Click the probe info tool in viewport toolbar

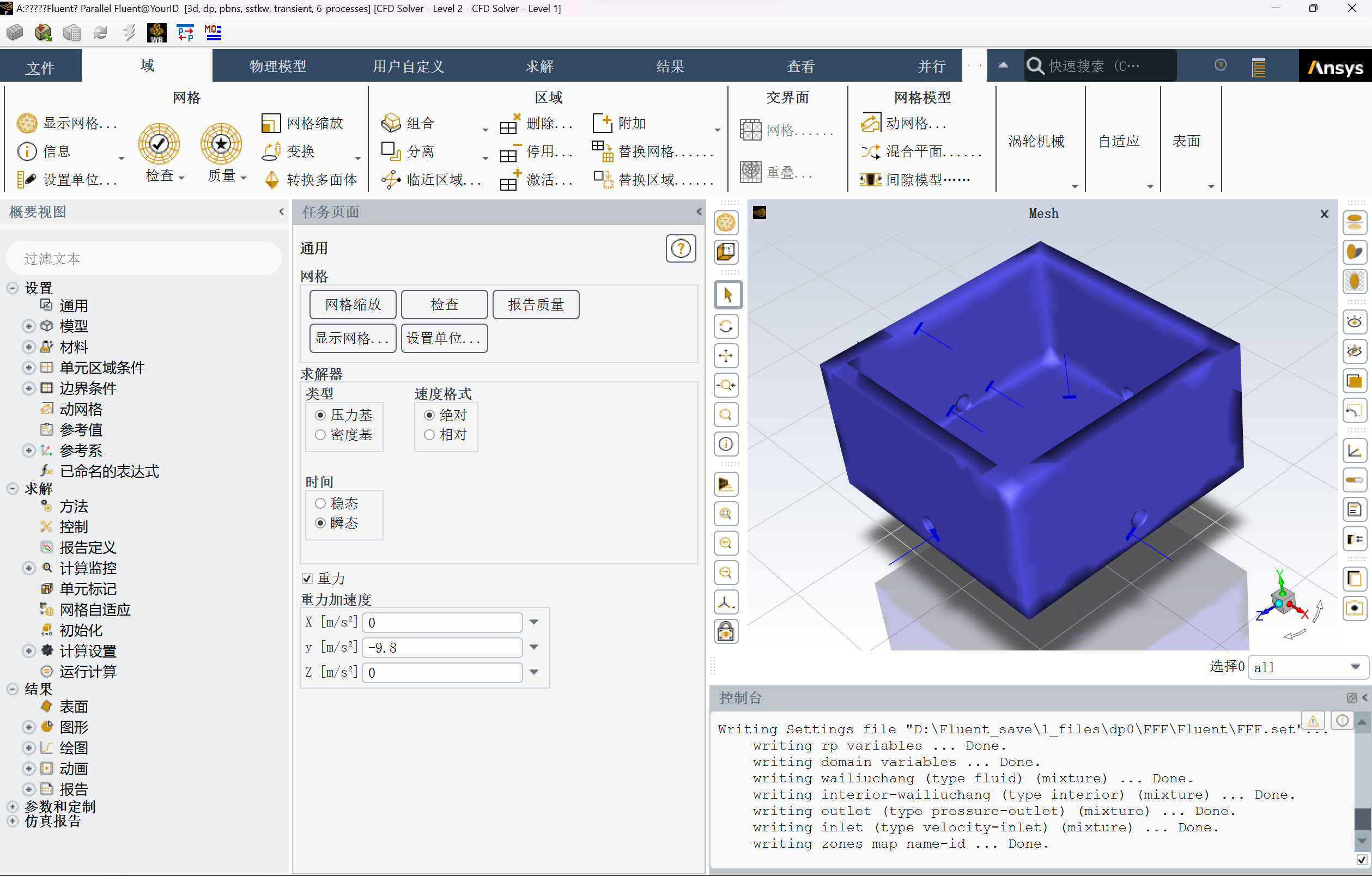[x=726, y=445]
